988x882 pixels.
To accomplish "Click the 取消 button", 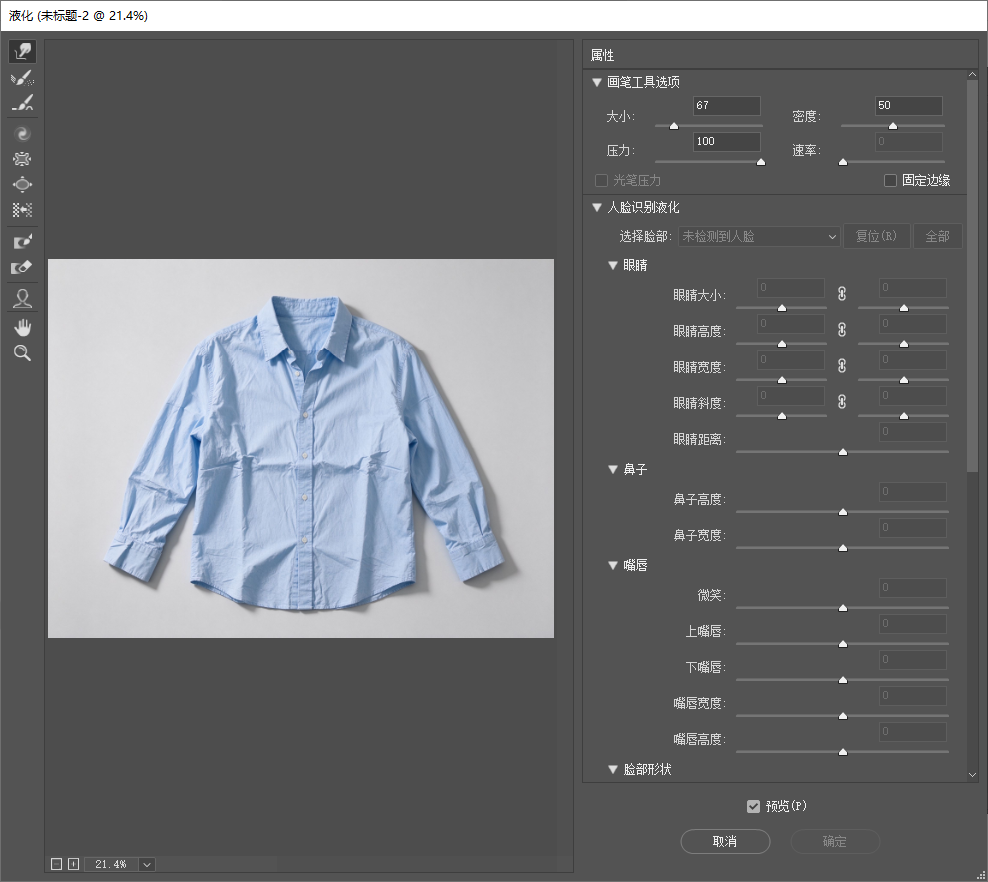I will click(725, 842).
